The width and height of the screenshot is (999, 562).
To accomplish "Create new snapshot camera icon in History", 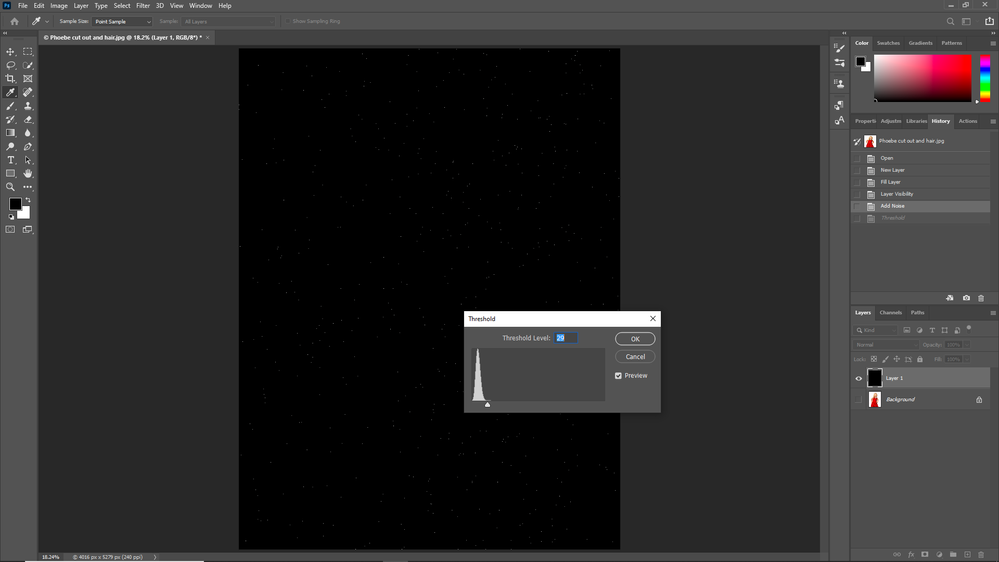I will tap(966, 298).
